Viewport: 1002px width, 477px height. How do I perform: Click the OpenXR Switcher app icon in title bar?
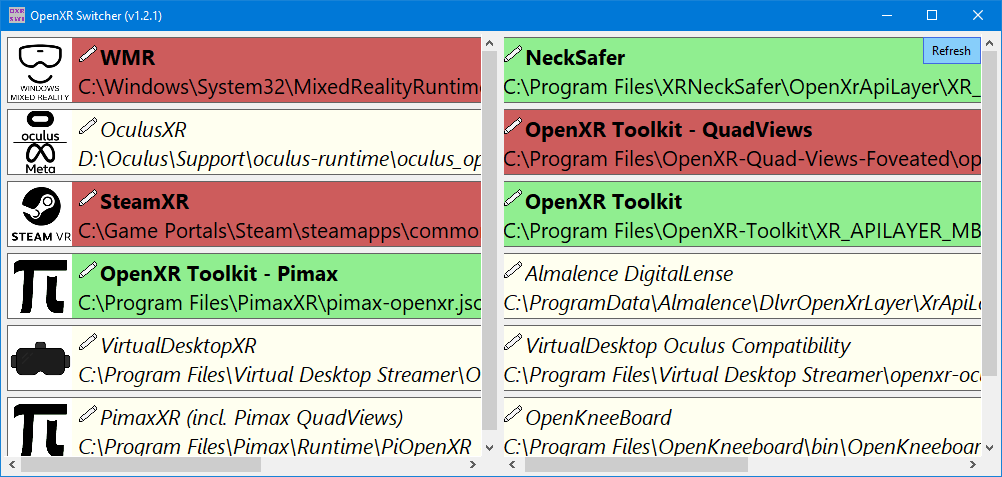(x=17, y=15)
